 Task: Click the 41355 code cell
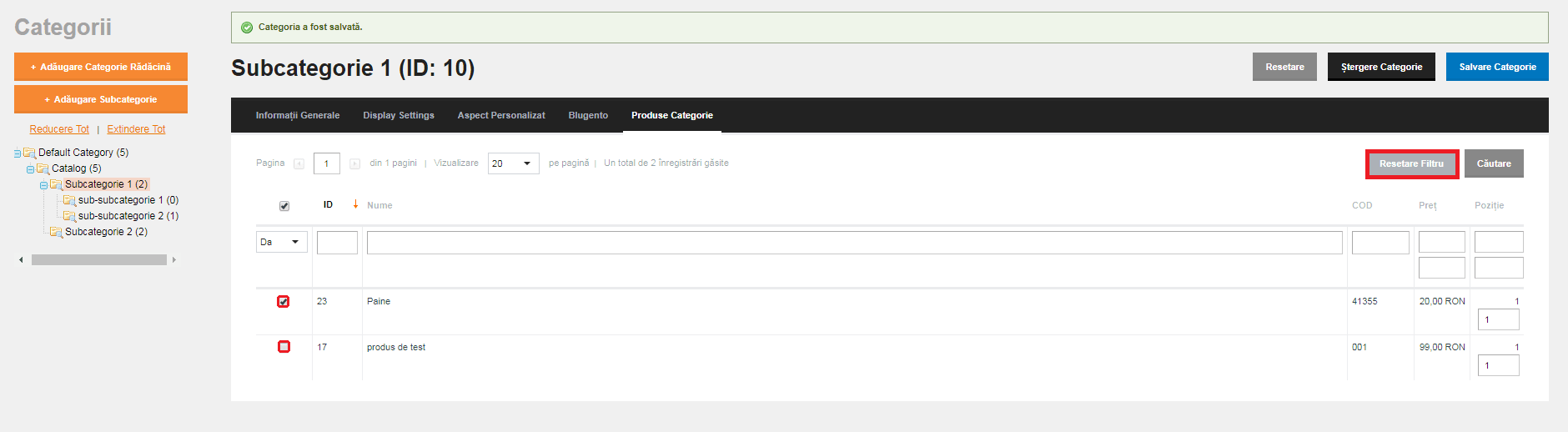1364,301
